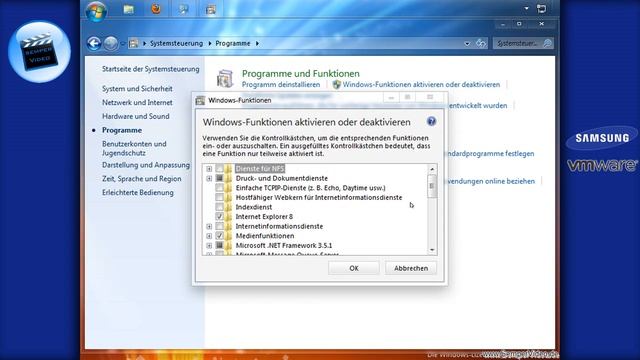This screenshot has height=360, width=640.
Task: Uncheck the Medienfunktionen checkbox
Action: (x=219, y=236)
